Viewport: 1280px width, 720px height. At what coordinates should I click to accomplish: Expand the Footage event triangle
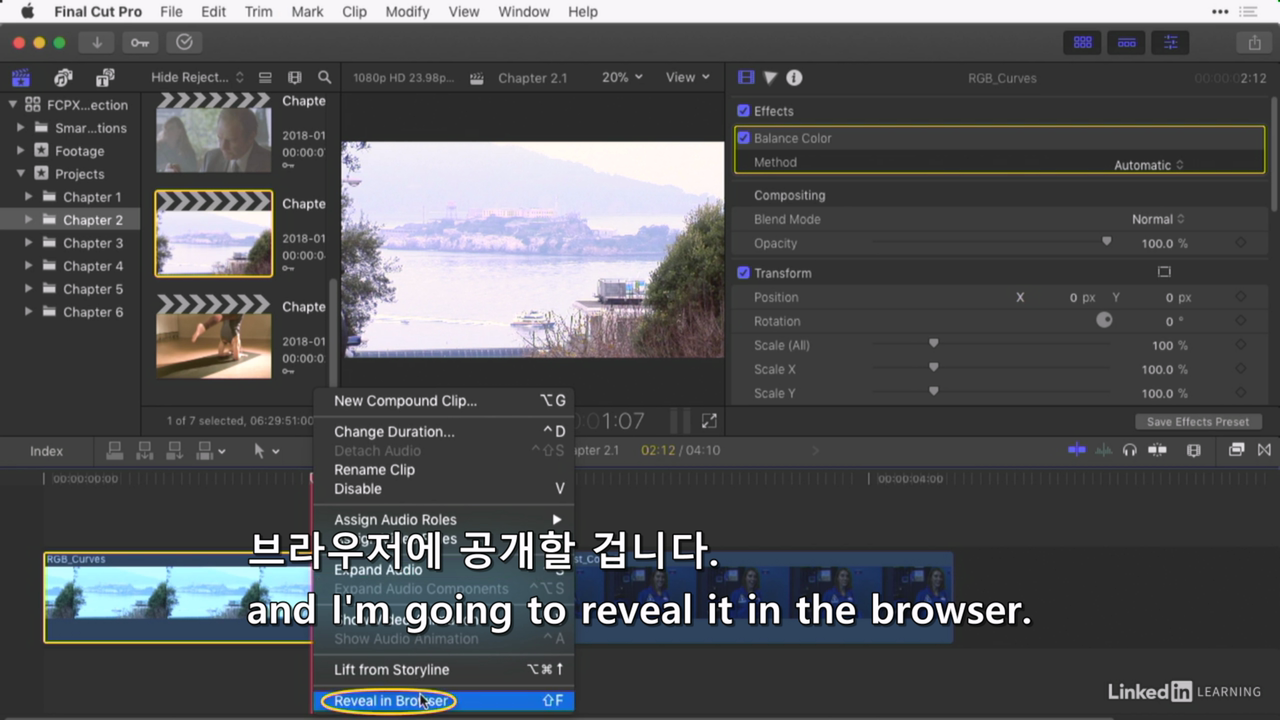[x=20, y=150]
